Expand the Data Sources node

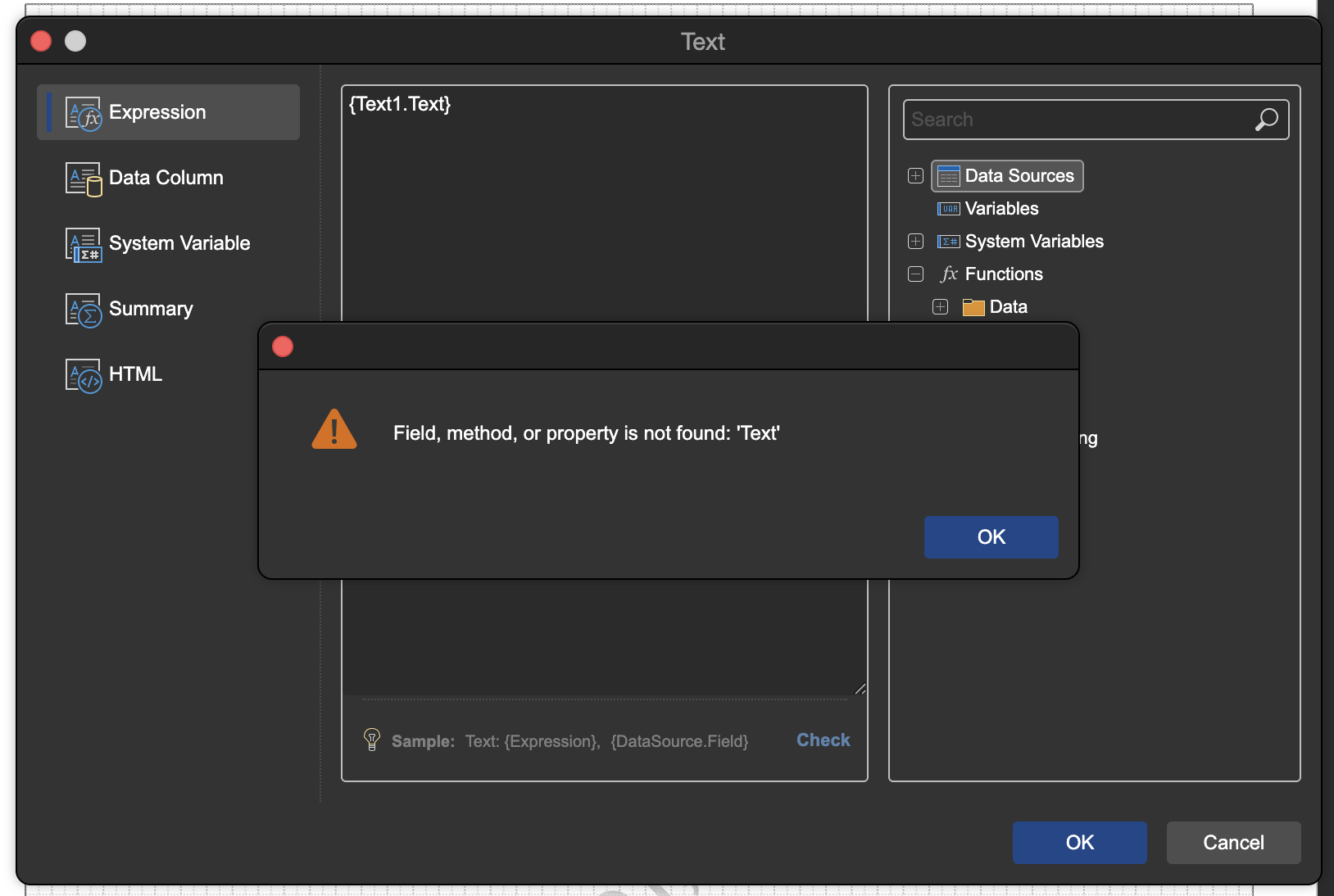coord(916,176)
